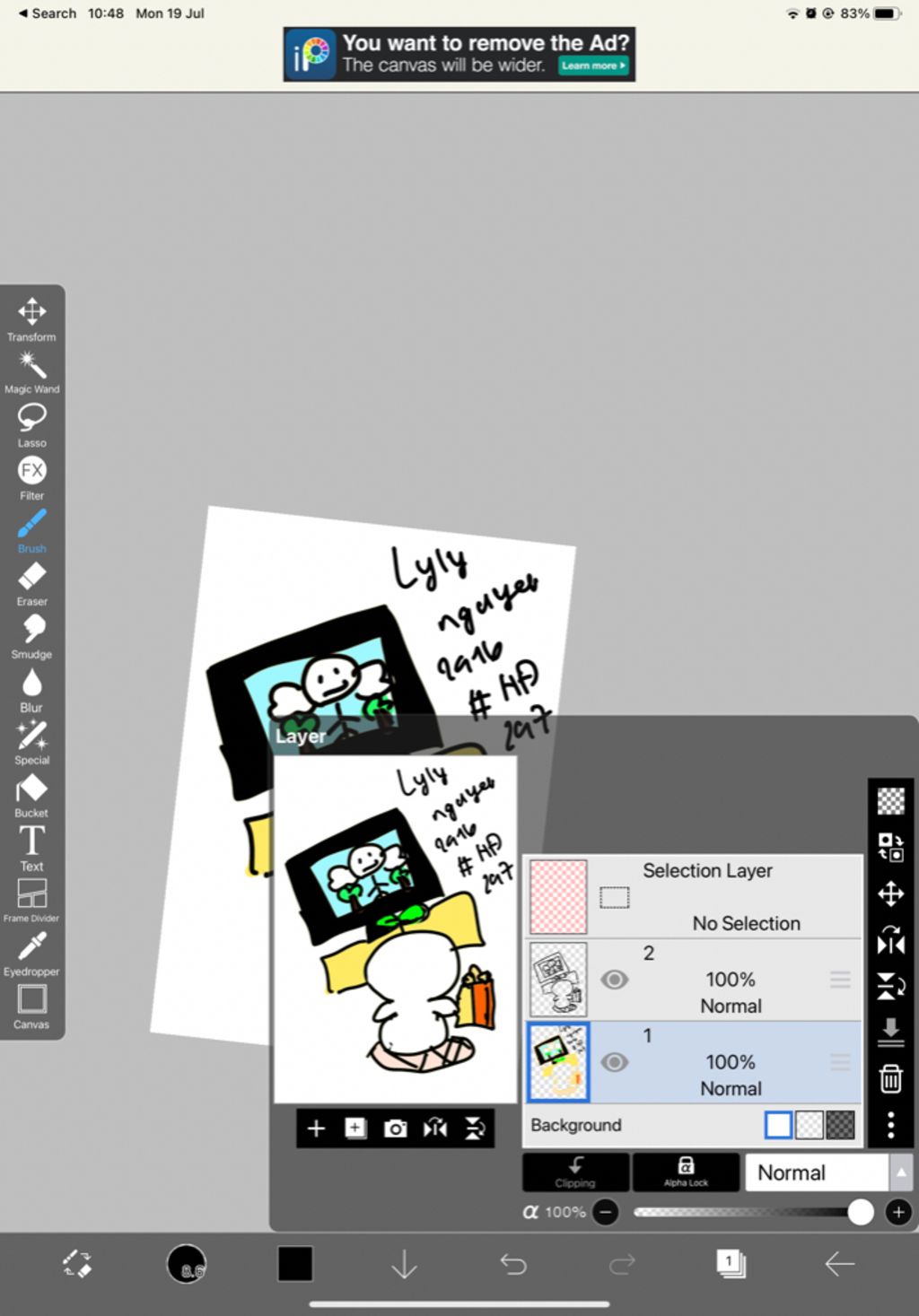The image size is (919, 1316).
Task: Select the Eyedropper tool
Action: [x=31, y=953]
